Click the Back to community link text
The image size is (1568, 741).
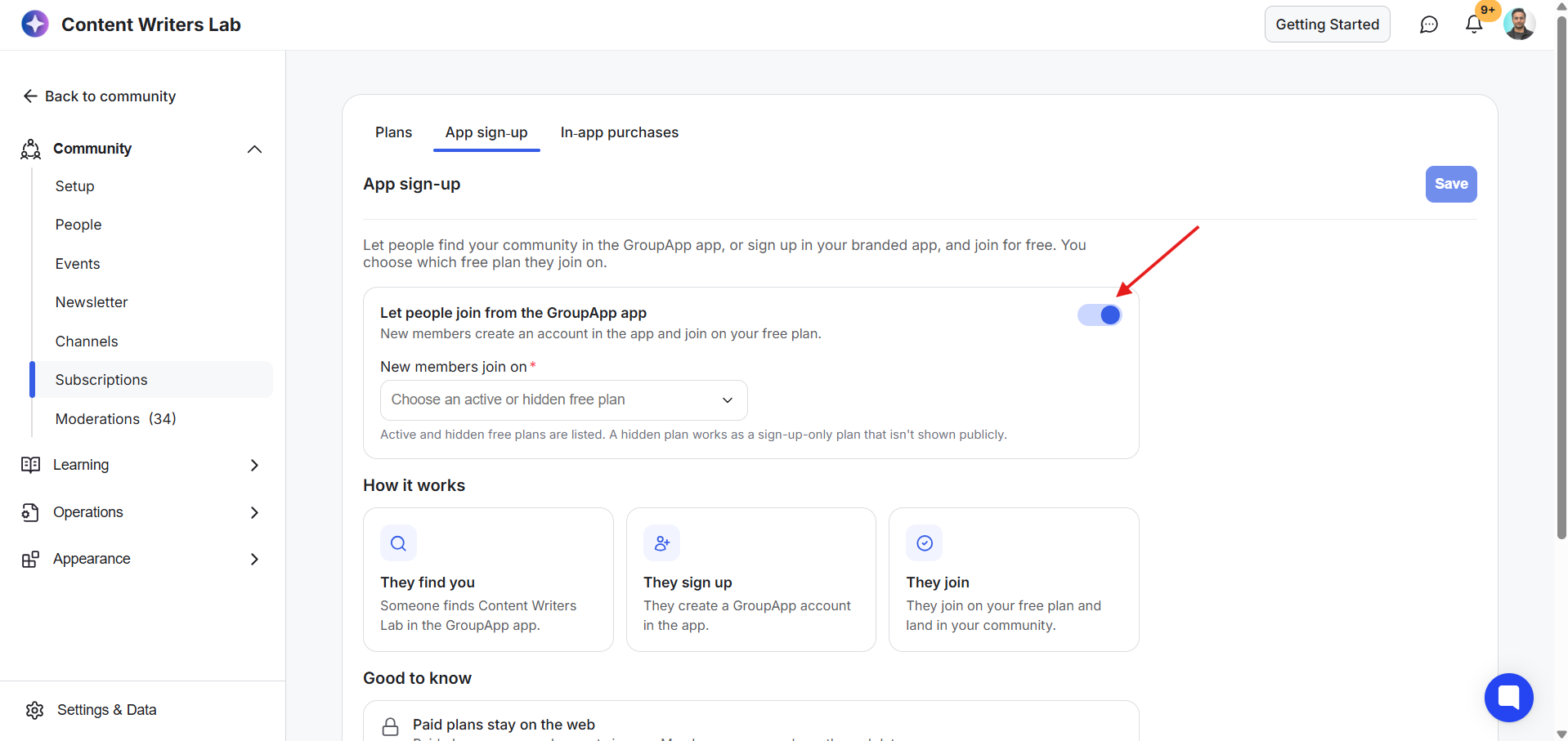tap(110, 96)
